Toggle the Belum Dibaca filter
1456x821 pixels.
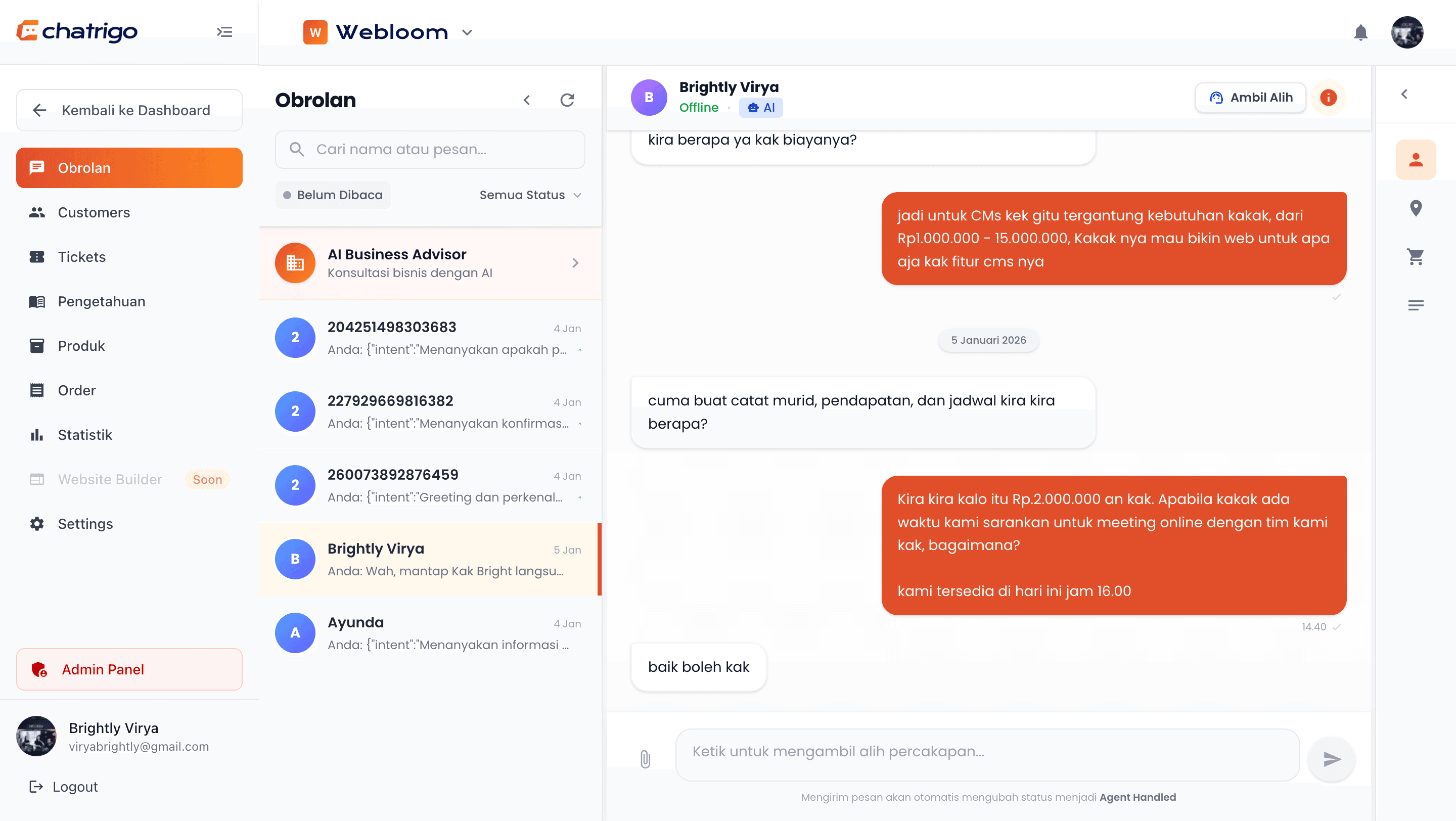[x=333, y=194]
